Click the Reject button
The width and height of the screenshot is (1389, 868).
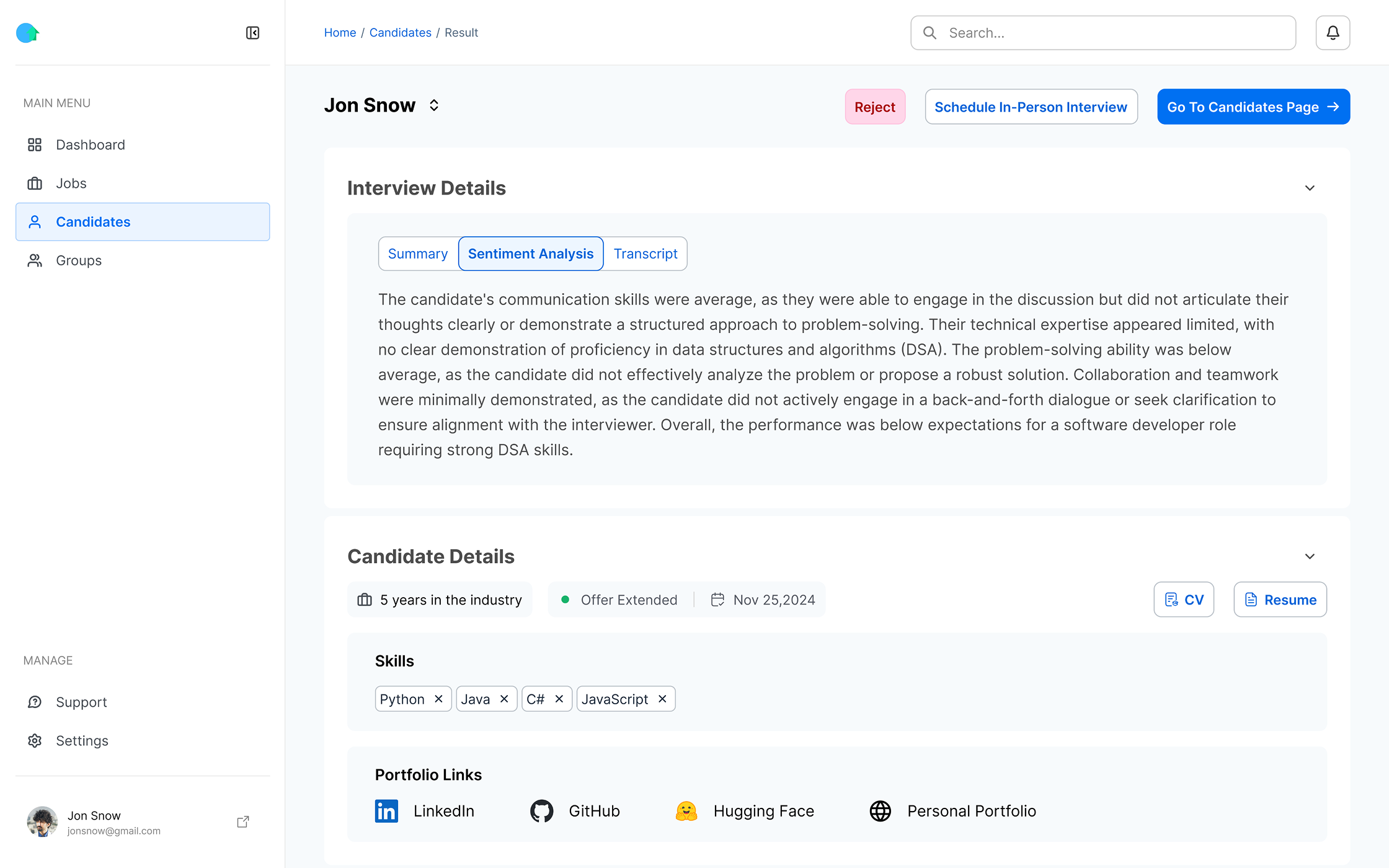(874, 107)
